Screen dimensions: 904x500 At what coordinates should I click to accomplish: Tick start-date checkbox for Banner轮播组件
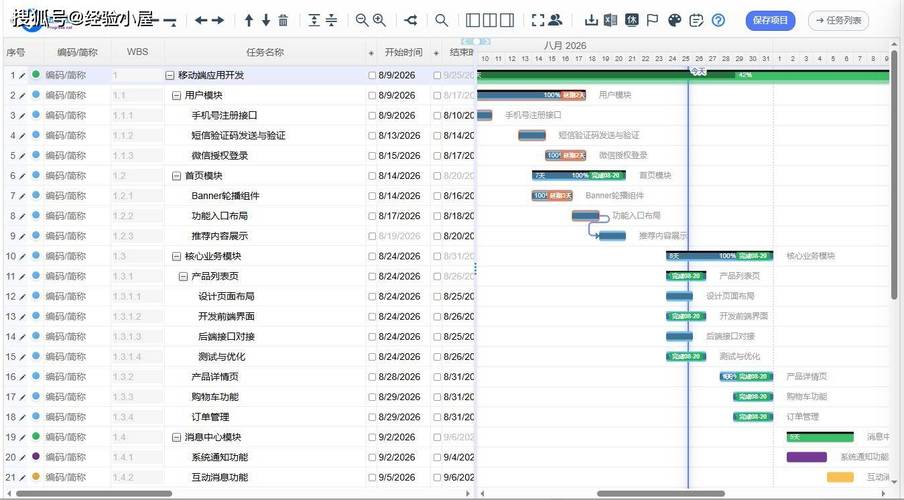372,196
